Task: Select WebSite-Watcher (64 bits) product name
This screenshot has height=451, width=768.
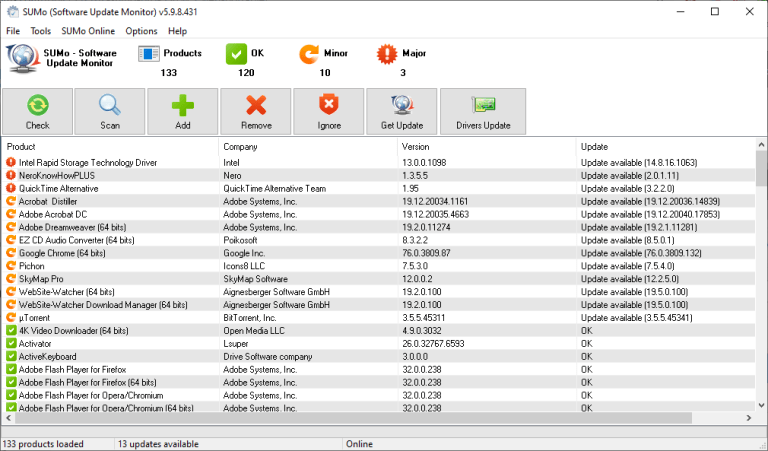Action: [67, 292]
